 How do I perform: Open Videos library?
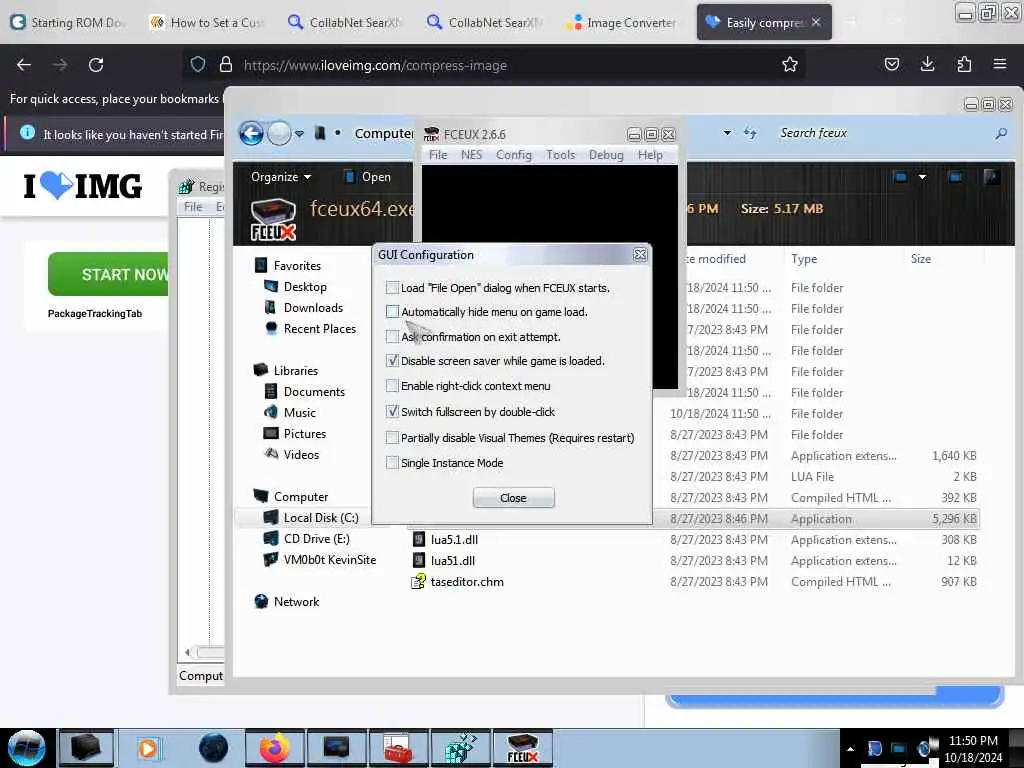[291, 455]
